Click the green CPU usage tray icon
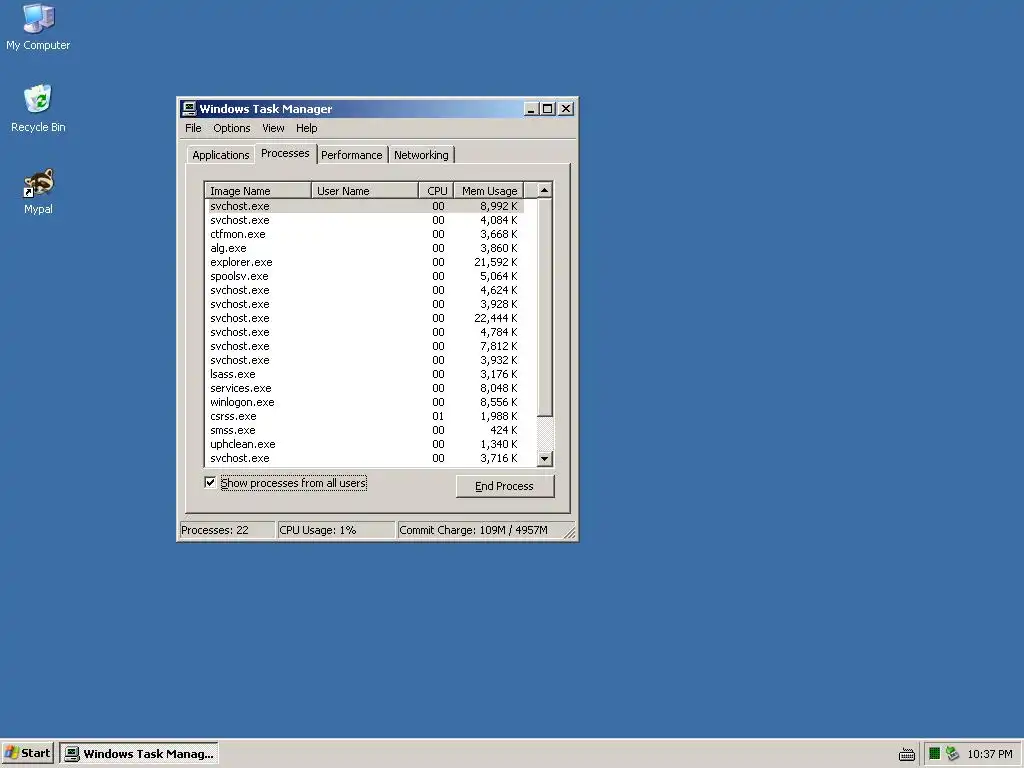 tap(934, 754)
